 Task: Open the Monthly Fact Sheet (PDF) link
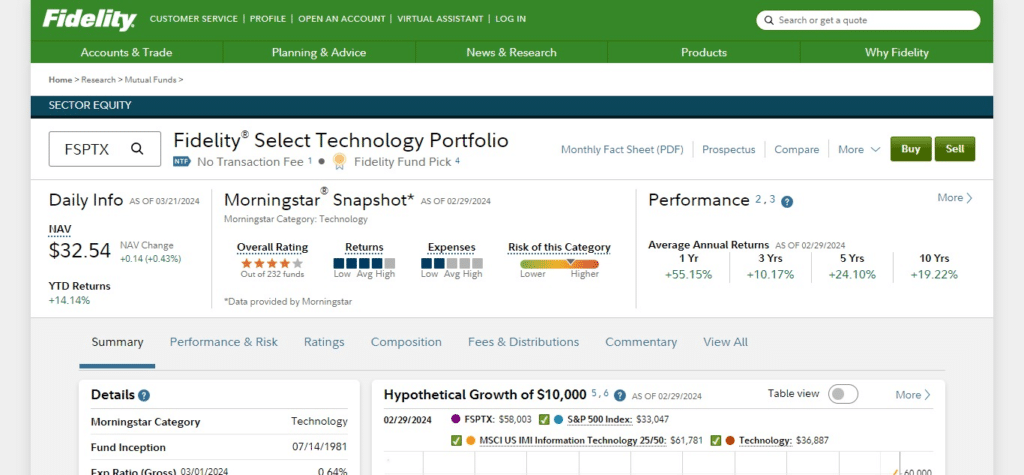coord(622,149)
